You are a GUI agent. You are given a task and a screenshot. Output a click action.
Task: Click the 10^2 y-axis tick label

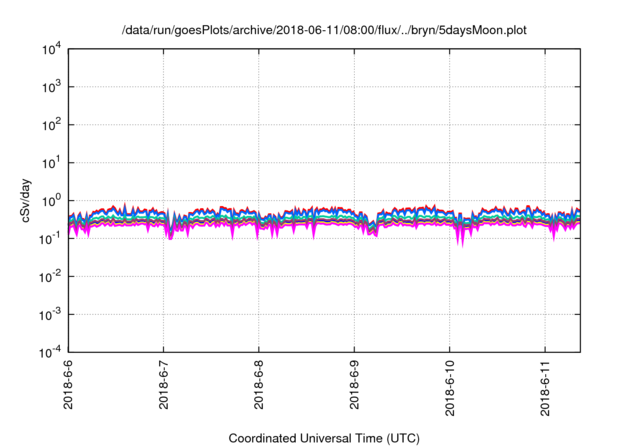(50, 125)
